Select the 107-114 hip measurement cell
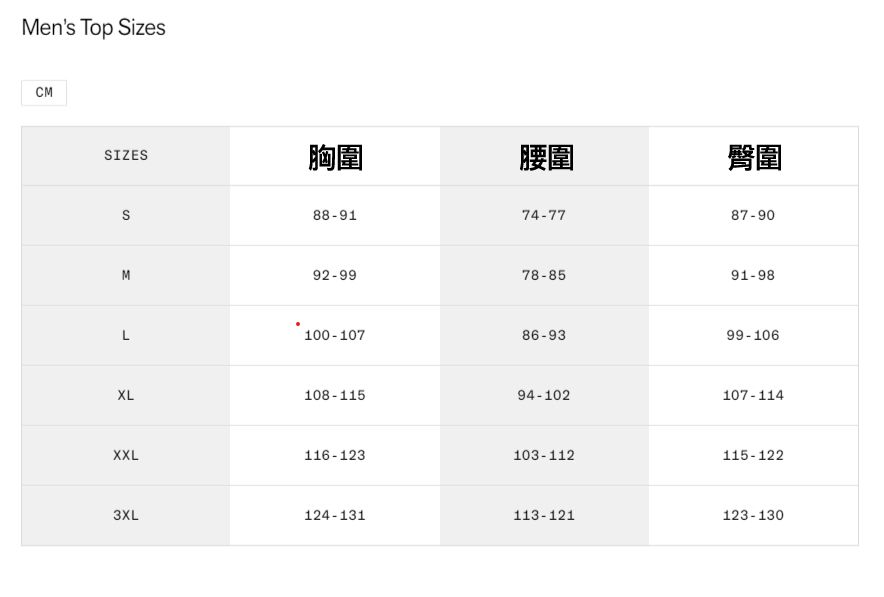Screen dimensions: 884x597 (753, 396)
